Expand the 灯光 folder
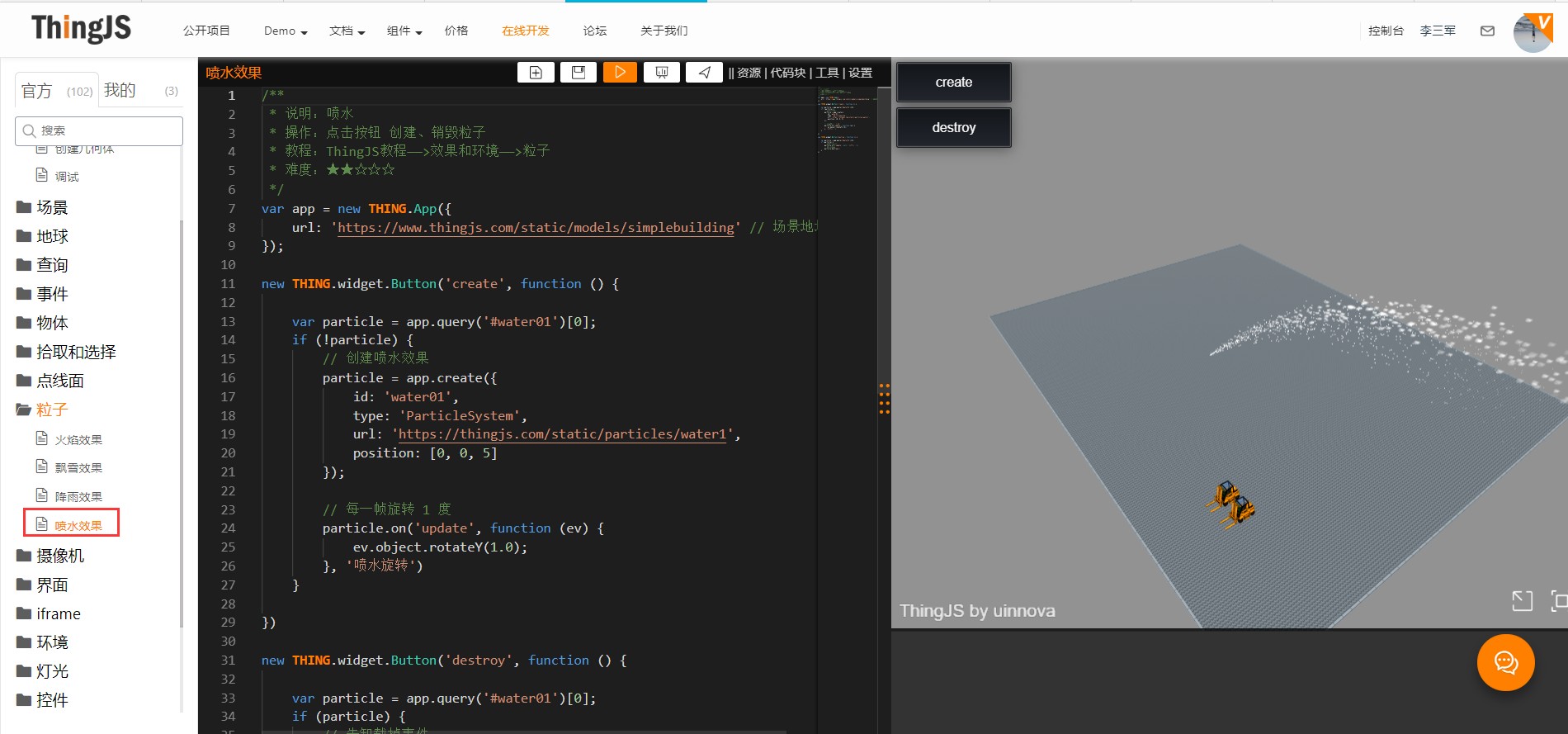The height and width of the screenshot is (734, 1568). (43, 671)
